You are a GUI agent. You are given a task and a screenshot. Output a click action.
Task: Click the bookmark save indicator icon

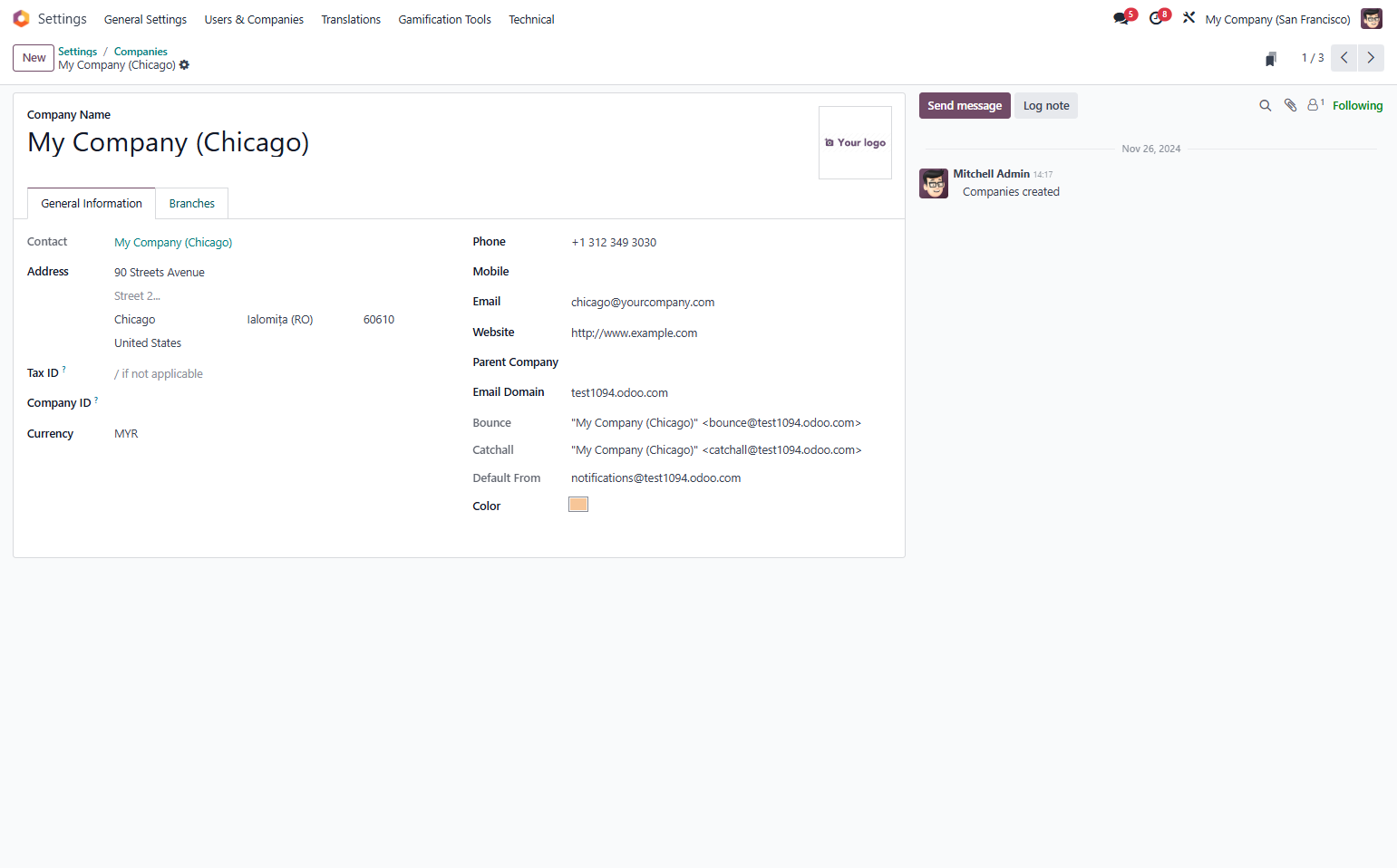click(1271, 59)
